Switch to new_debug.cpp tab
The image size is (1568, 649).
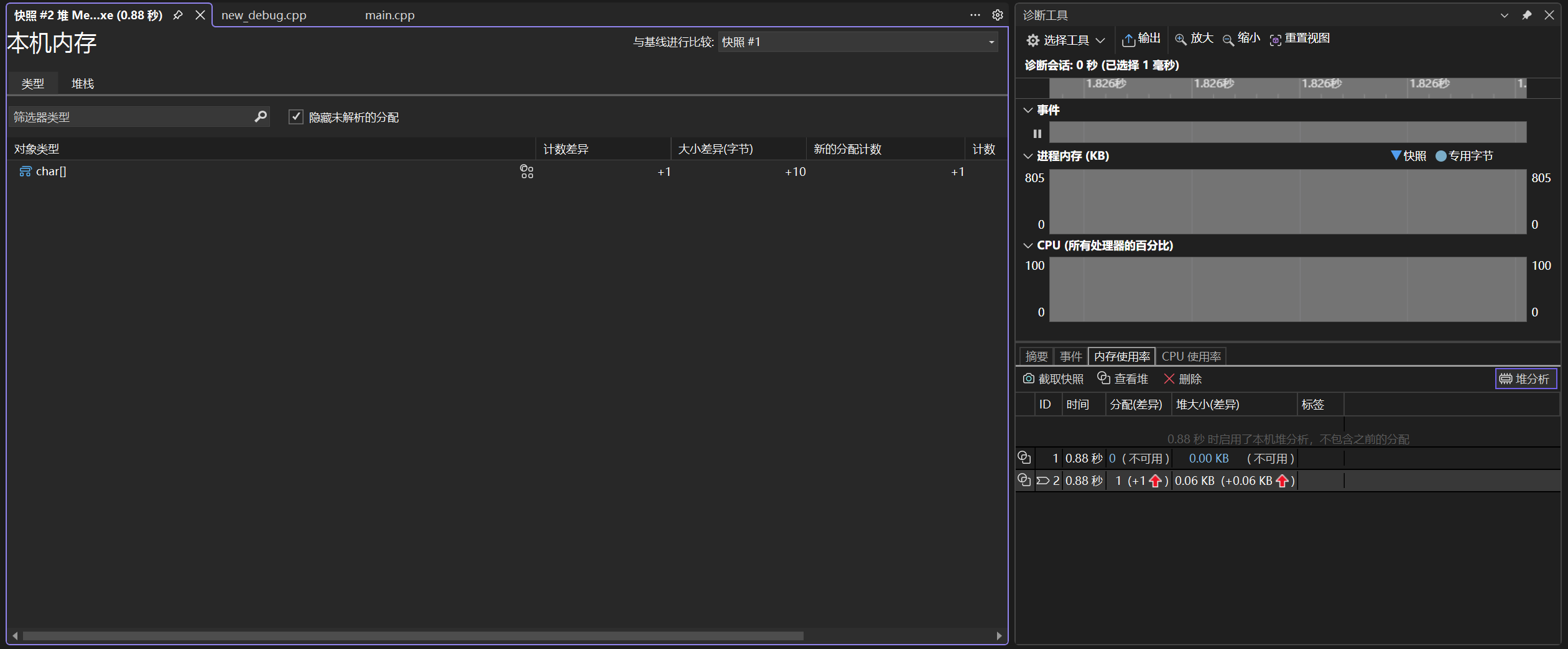click(264, 15)
